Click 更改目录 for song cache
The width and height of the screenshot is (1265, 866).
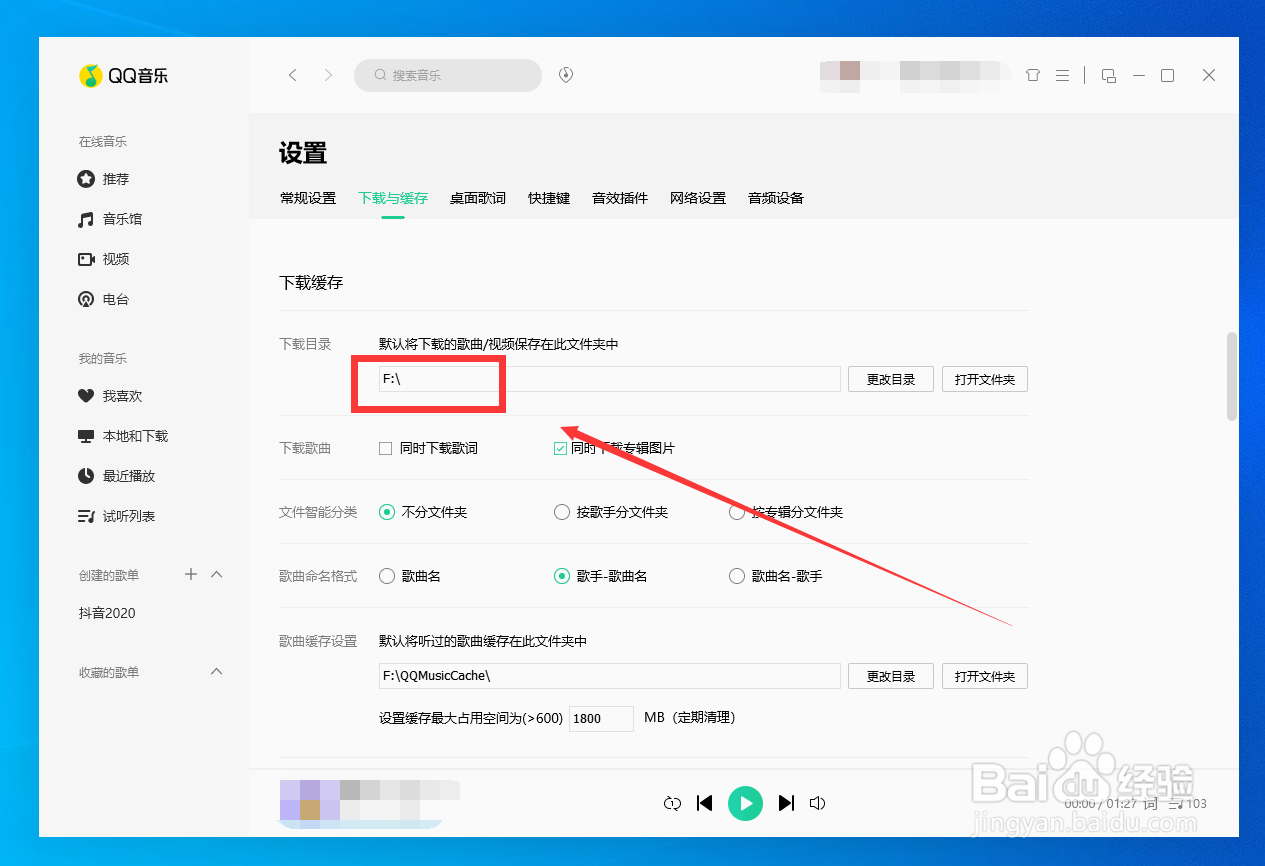click(x=891, y=676)
